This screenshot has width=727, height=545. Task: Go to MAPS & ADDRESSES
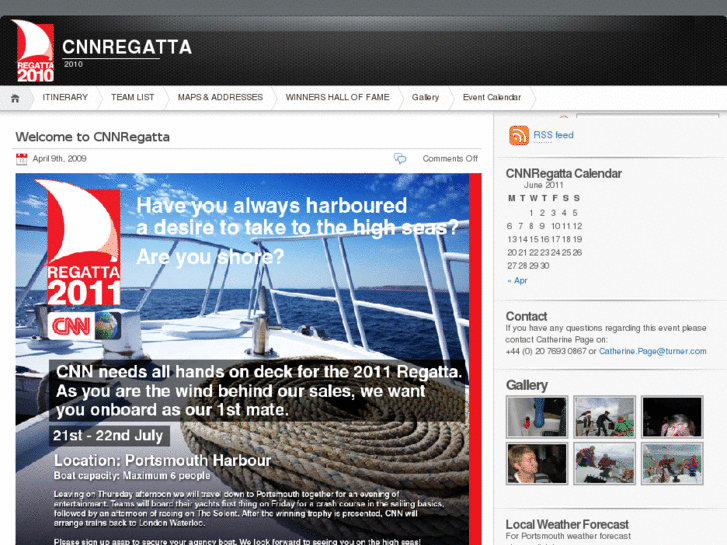click(x=220, y=97)
